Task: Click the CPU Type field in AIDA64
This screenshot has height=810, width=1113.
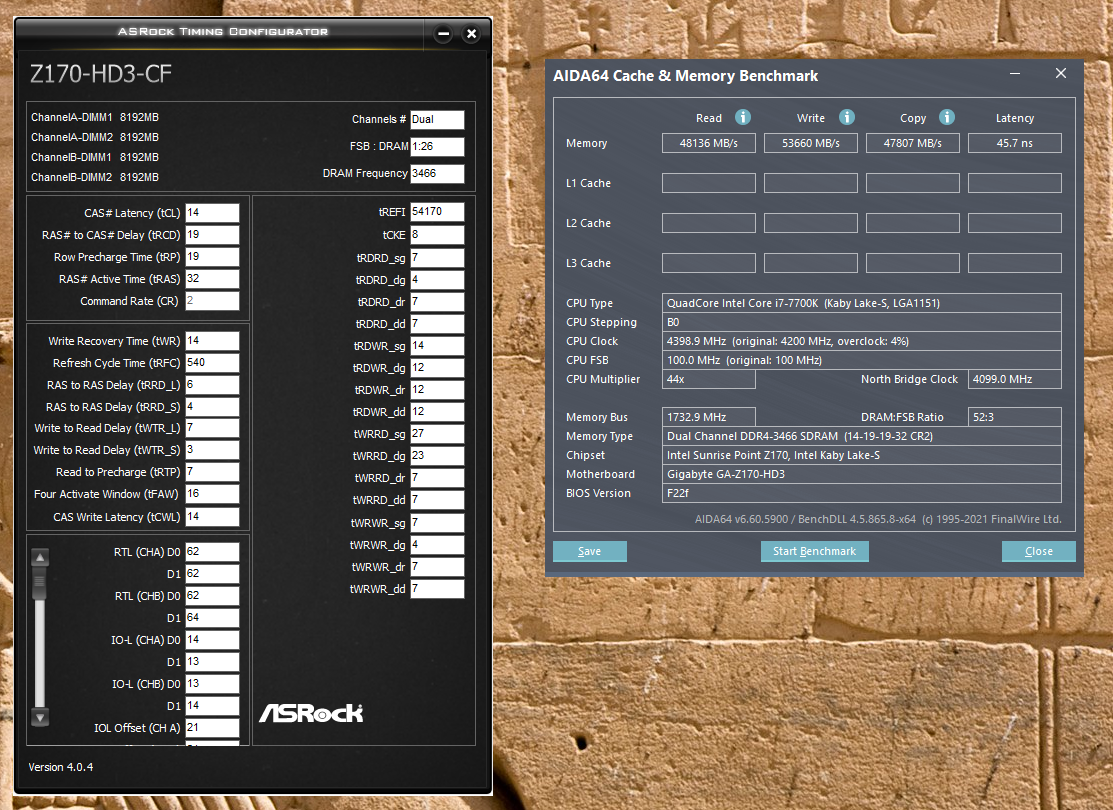Action: [862, 303]
